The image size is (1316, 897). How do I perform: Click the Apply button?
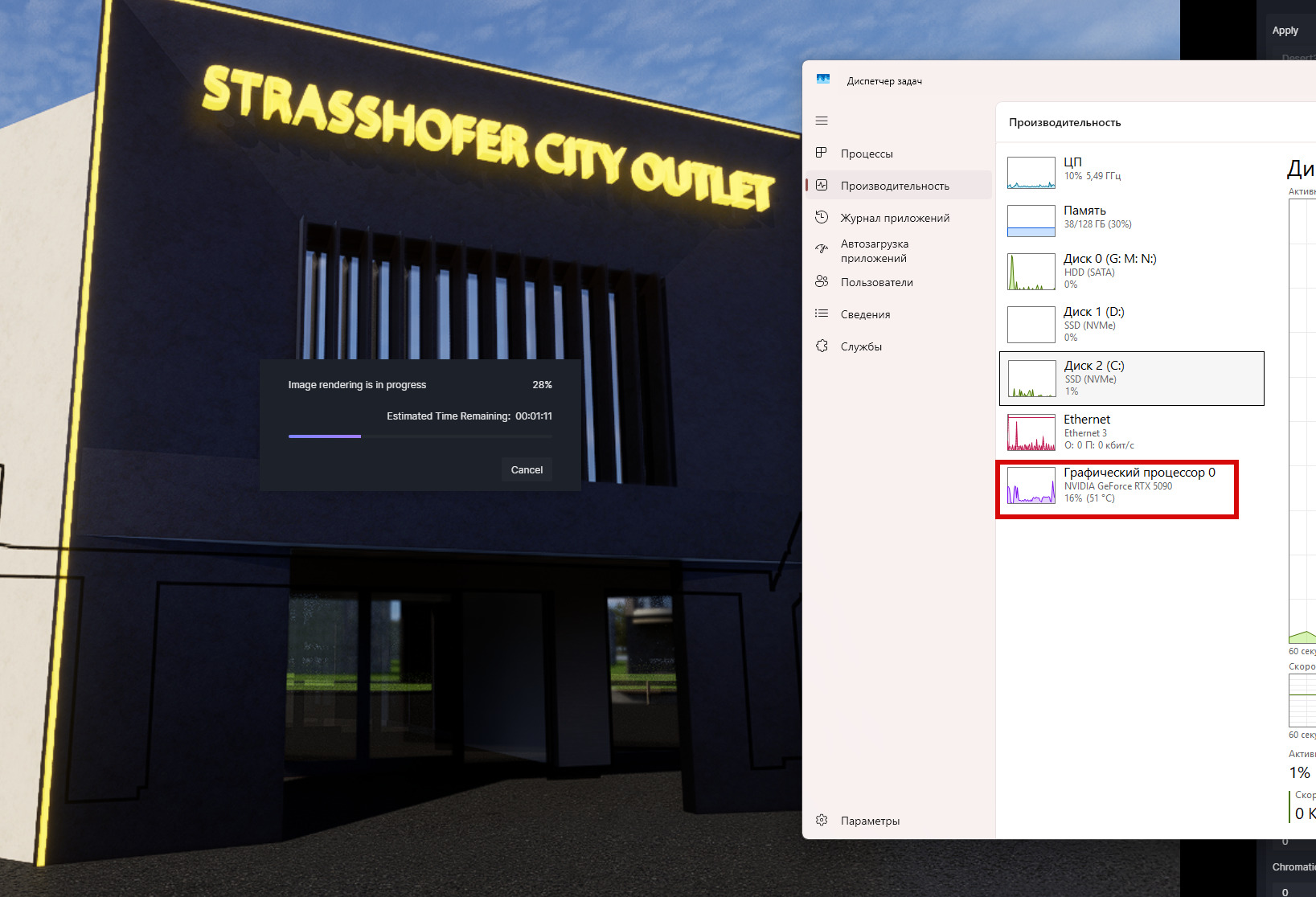[1285, 31]
